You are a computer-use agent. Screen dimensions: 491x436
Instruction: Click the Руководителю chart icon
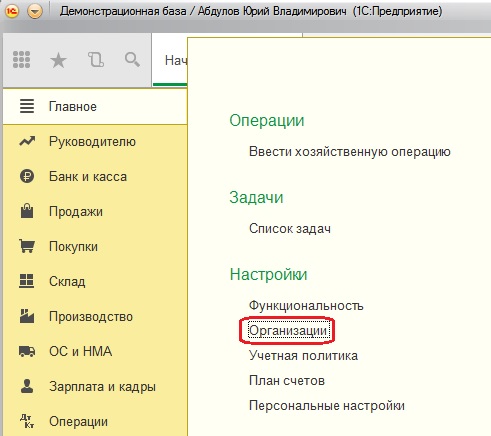(x=27, y=141)
